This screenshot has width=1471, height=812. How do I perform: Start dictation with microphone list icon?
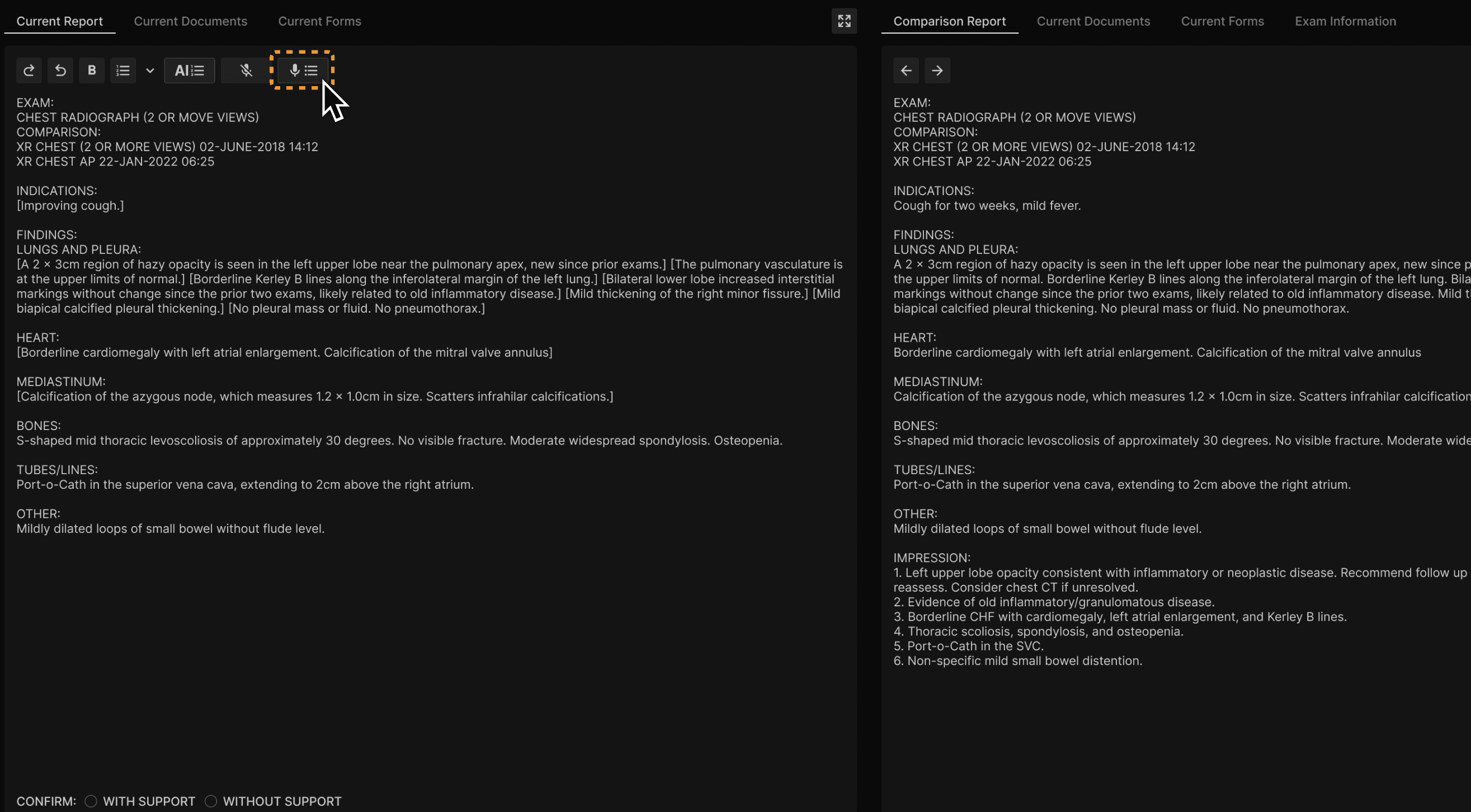click(303, 70)
